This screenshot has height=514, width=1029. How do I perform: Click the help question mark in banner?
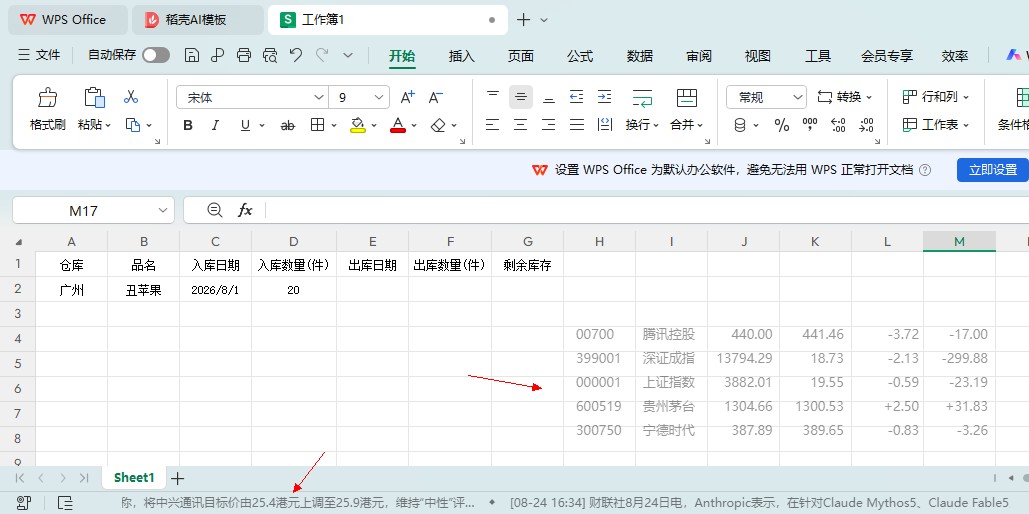(x=925, y=170)
